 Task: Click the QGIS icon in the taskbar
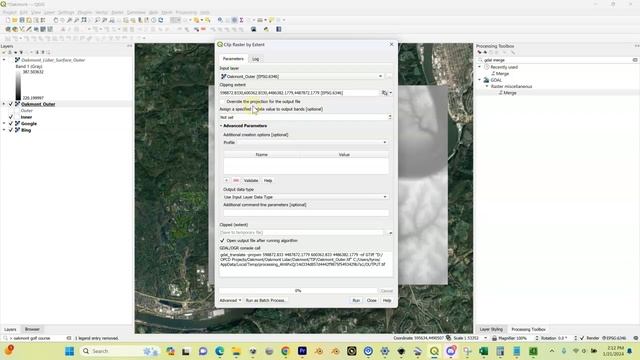click(434, 351)
